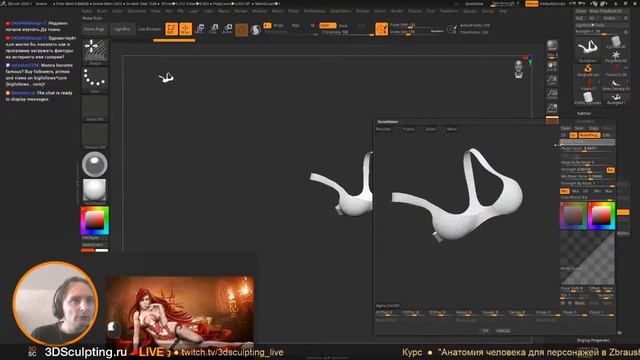Click the right NoiseMaker color picker
640x360 pixels.
coord(601,215)
